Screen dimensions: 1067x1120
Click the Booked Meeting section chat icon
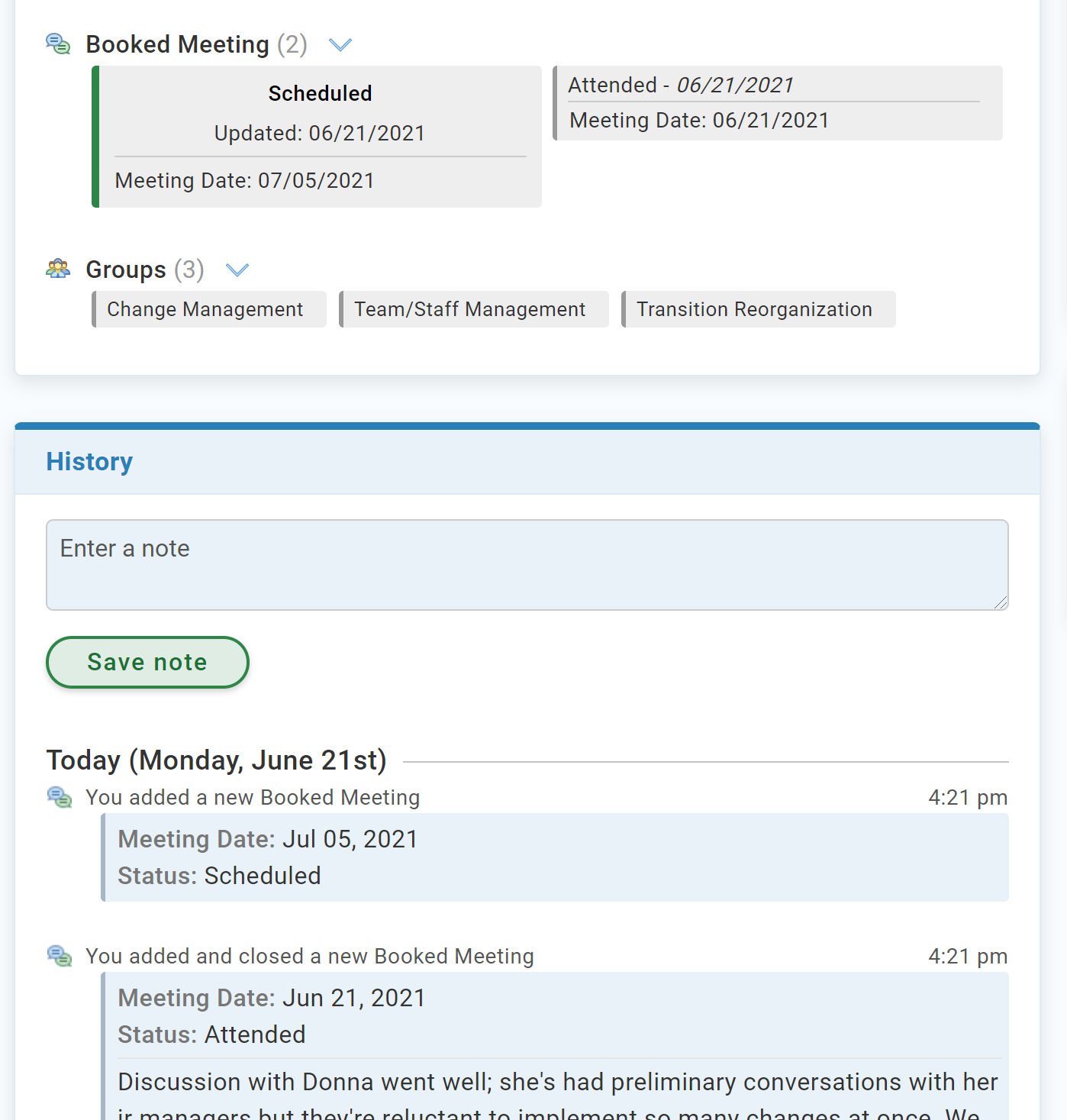point(58,44)
